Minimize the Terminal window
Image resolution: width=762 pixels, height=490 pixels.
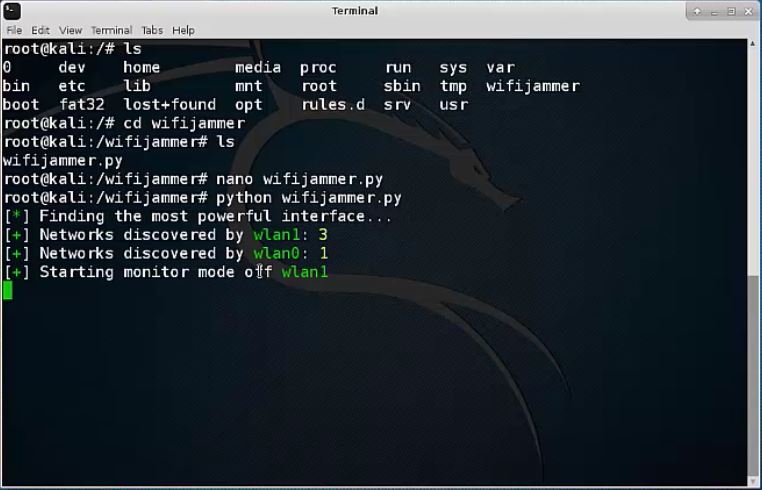point(714,11)
